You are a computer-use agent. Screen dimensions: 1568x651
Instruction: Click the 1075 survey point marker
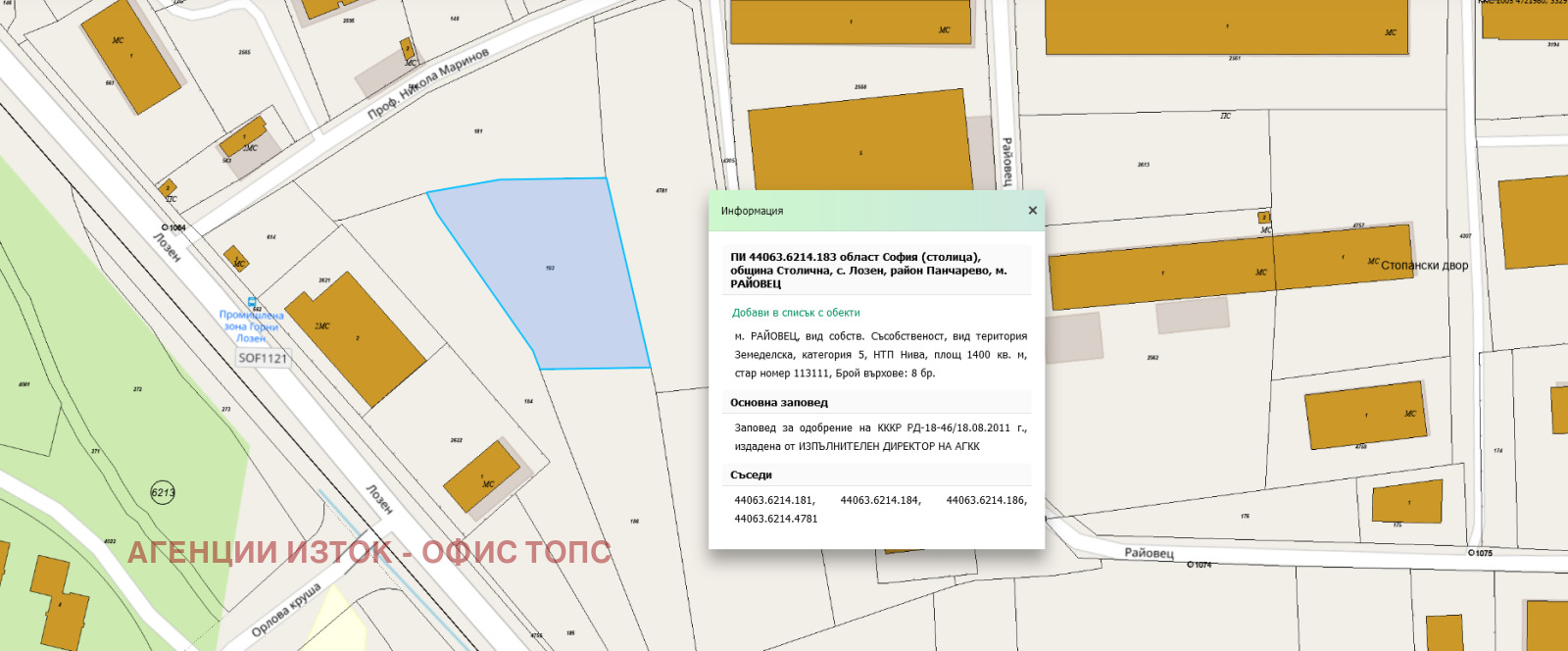[1471, 553]
